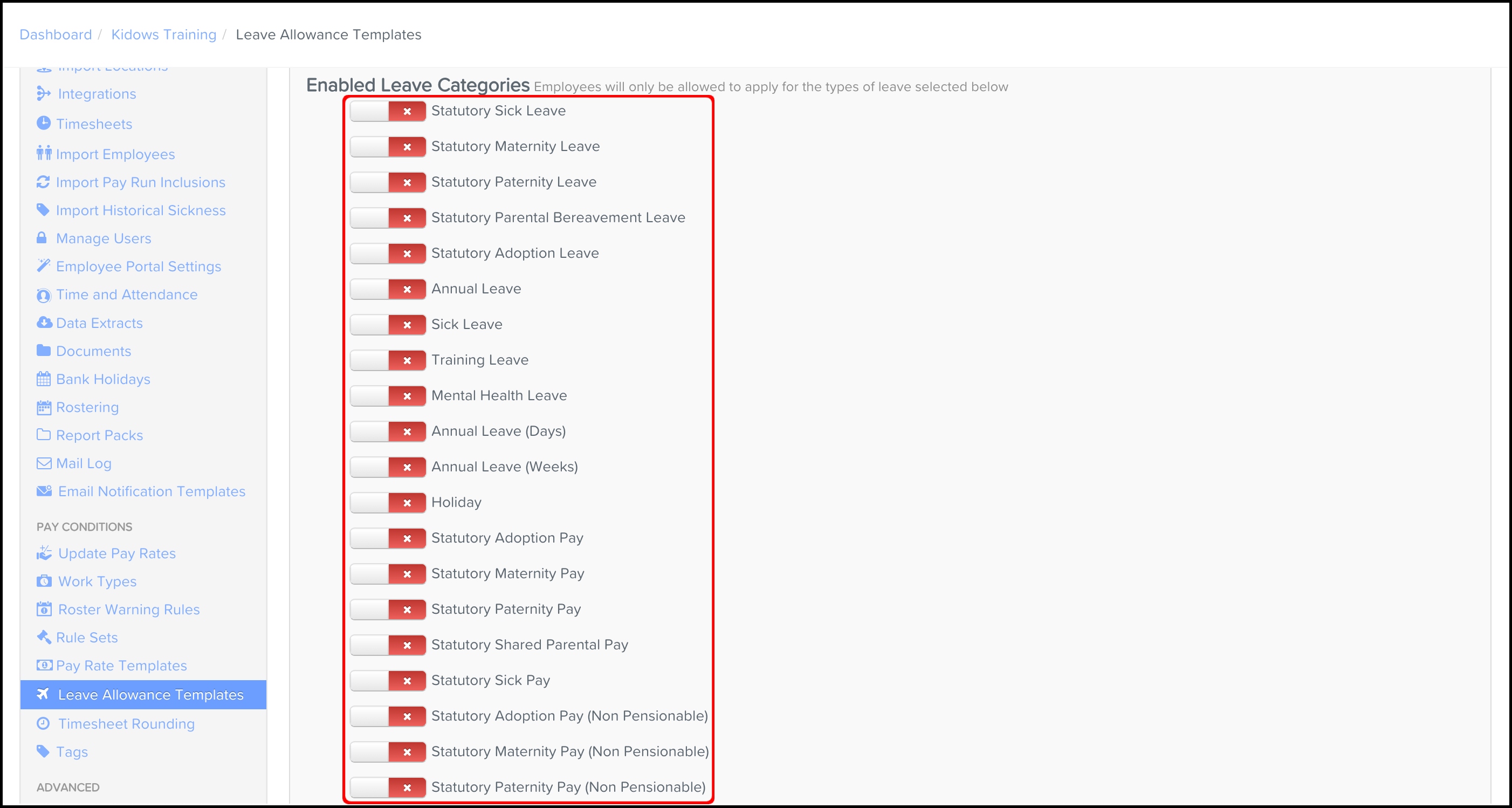Click the Rule Sets gavel icon
The height and width of the screenshot is (808, 1512).
click(44, 637)
